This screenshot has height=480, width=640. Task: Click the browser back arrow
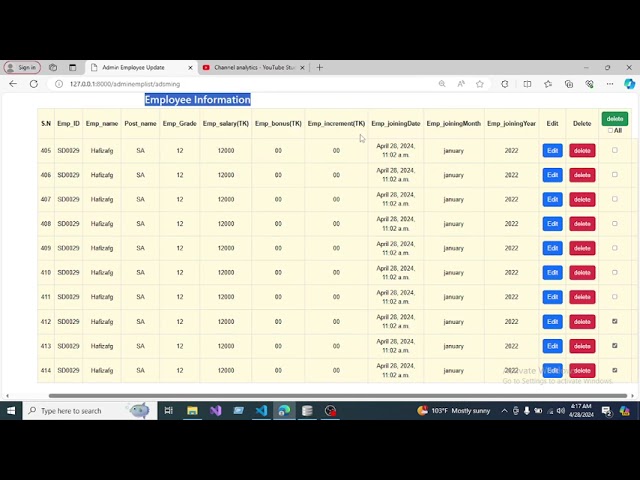tap(13, 84)
